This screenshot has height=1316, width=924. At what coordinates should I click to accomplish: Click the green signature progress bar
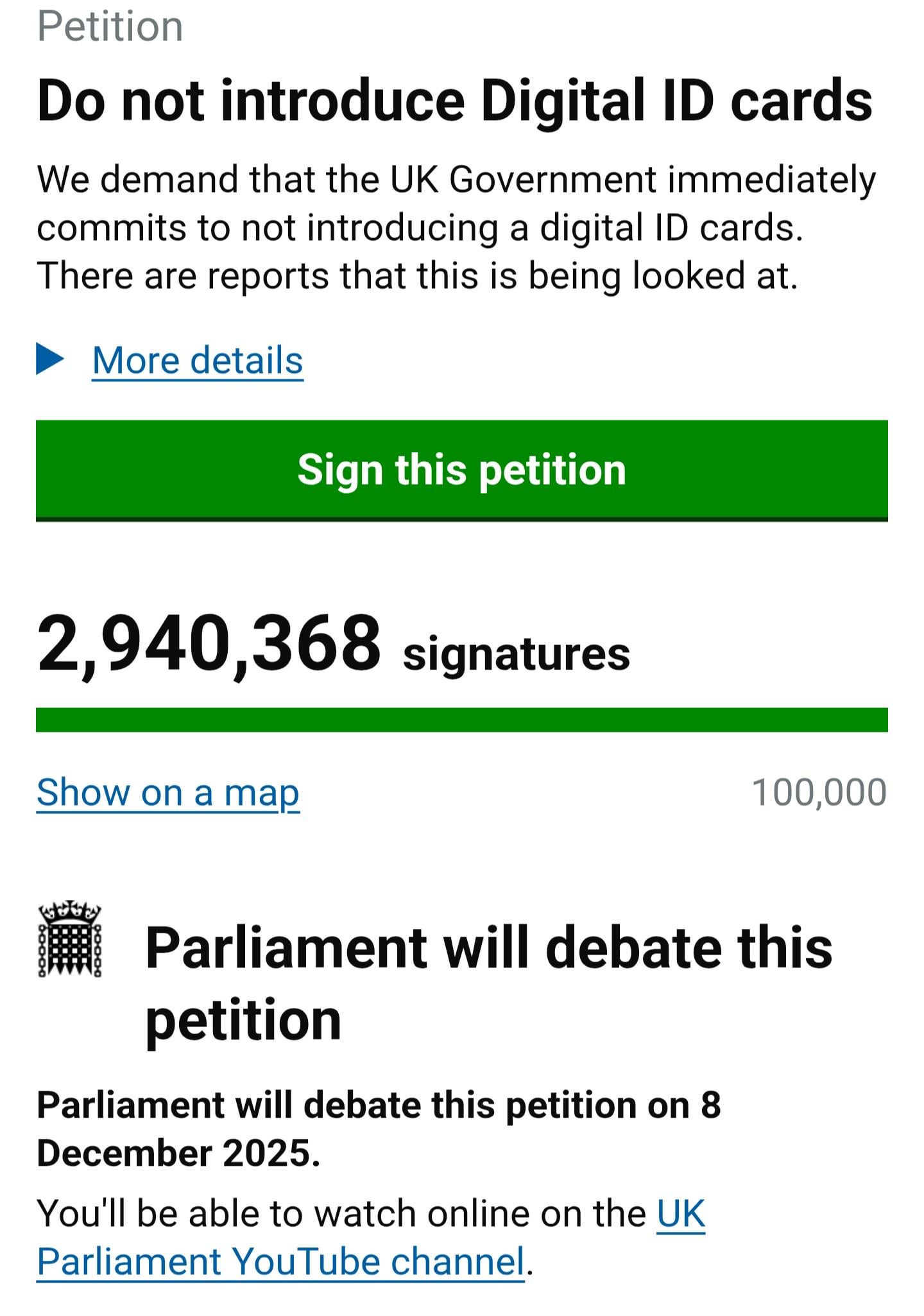coord(462,720)
